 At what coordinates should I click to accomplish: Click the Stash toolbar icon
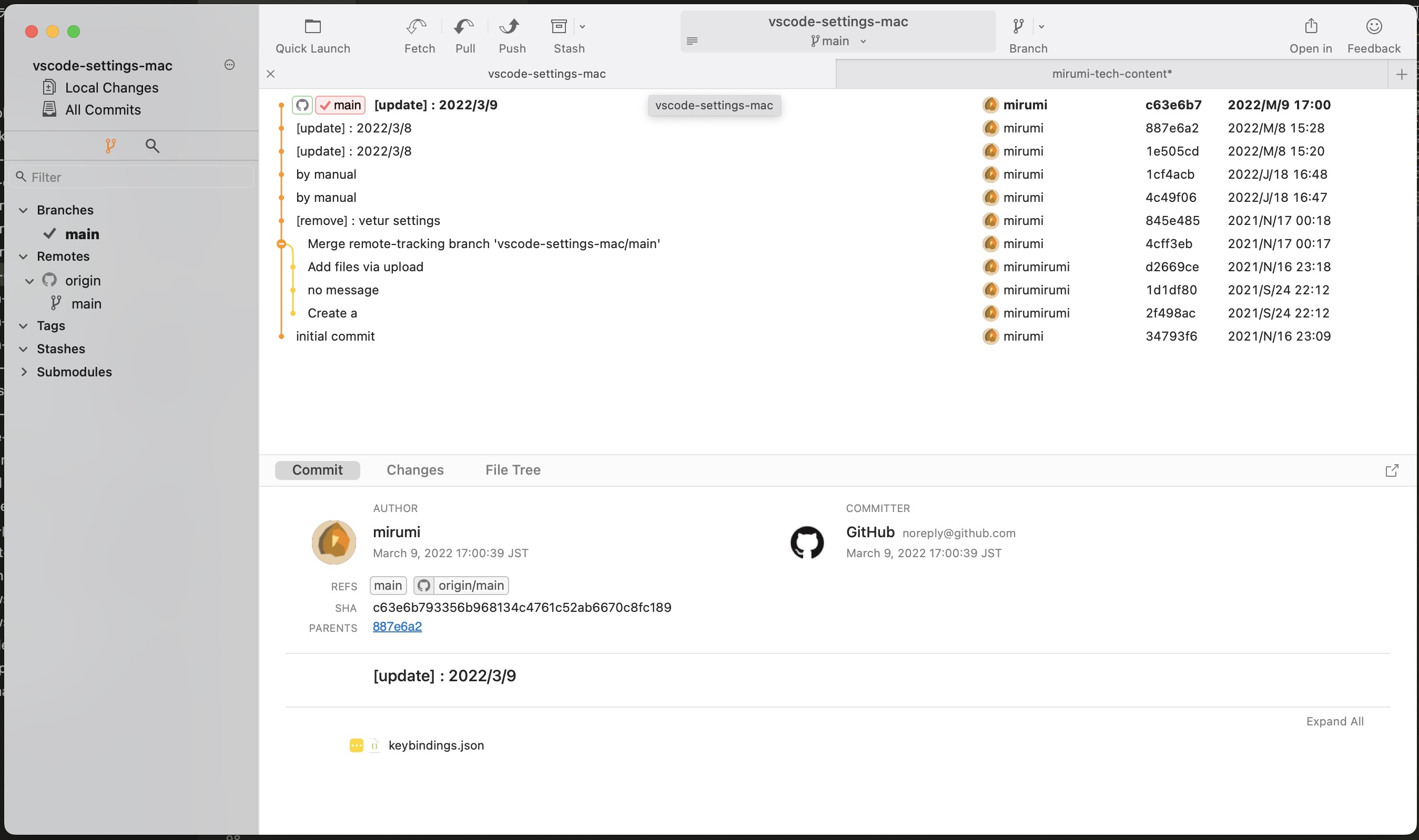pos(559,27)
